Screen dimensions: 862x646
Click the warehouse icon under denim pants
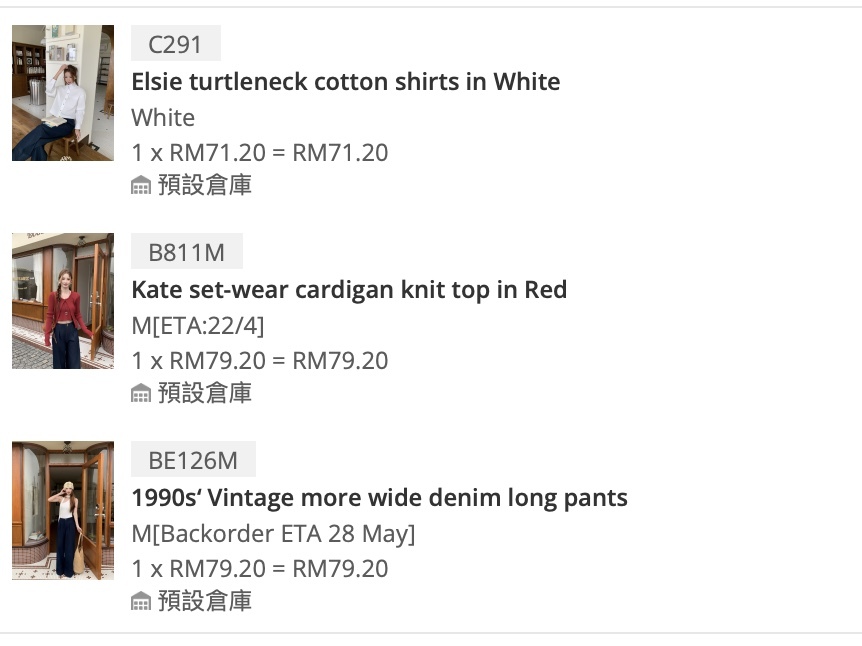click(141, 601)
